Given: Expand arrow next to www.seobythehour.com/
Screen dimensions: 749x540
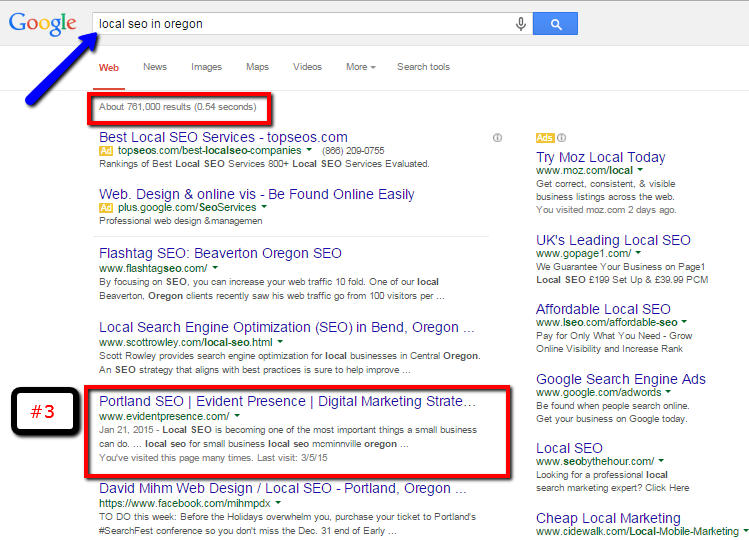Looking at the screenshot, I should (661, 461).
